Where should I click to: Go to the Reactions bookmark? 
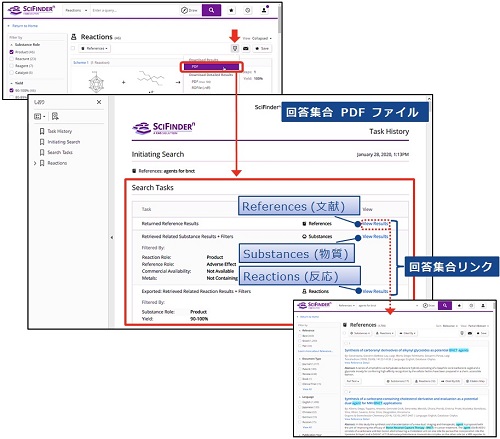57,163
